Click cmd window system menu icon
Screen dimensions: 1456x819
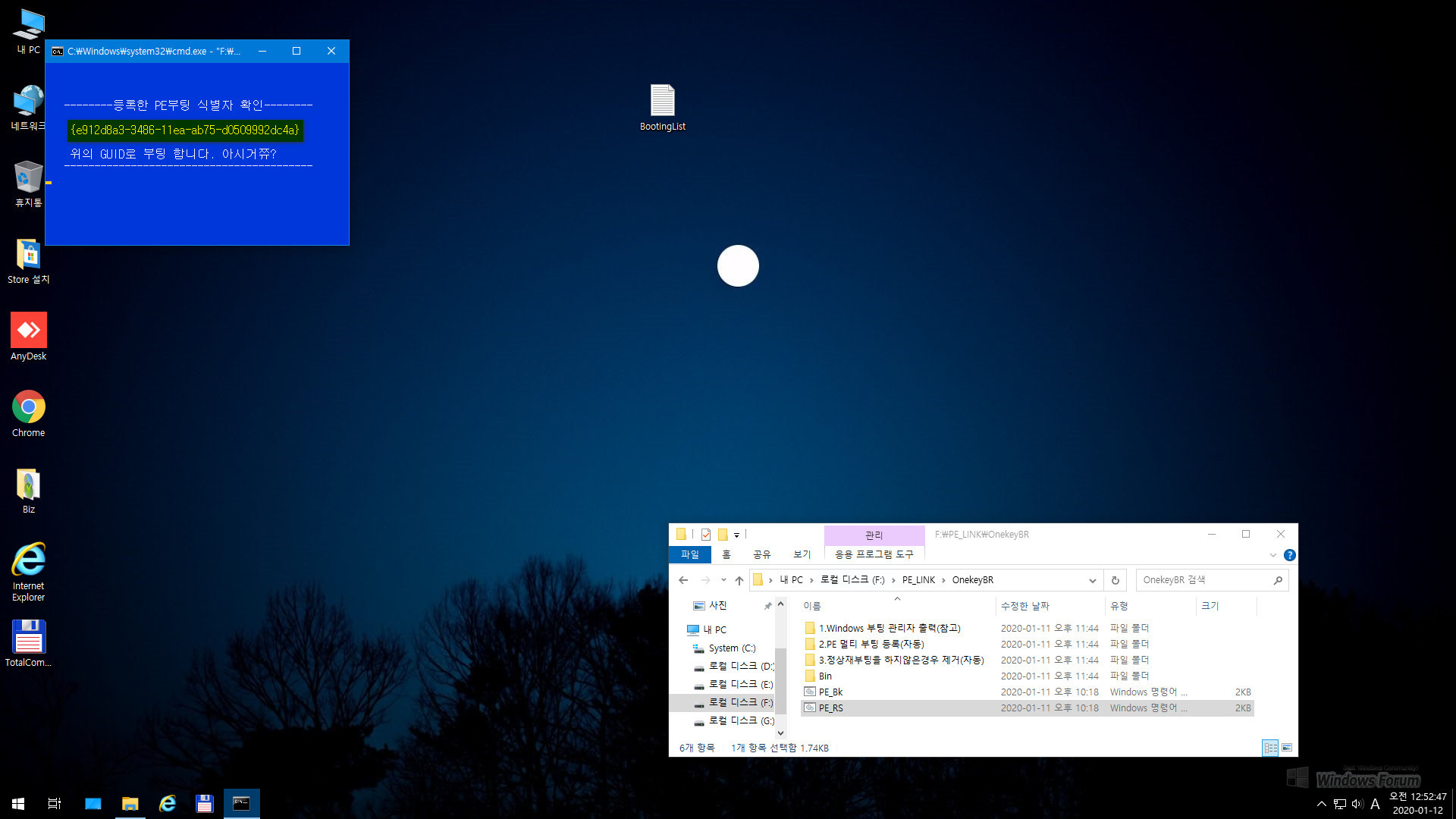(x=57, y=51)
